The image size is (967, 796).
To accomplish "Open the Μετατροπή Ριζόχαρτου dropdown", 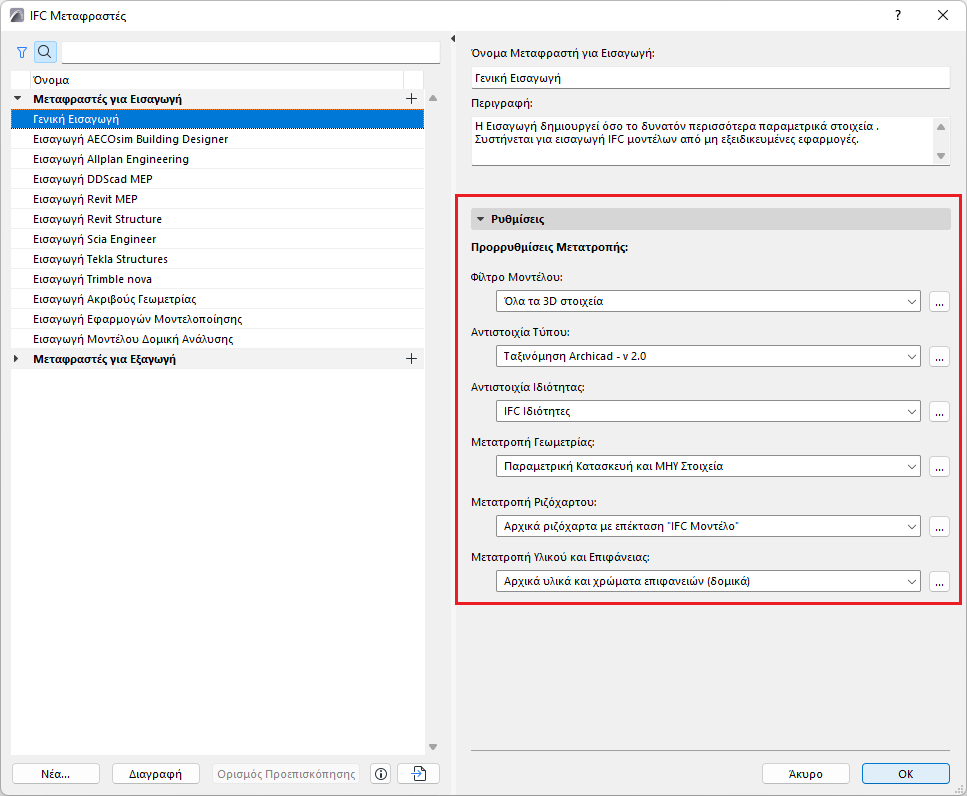I will coord(708,527).
